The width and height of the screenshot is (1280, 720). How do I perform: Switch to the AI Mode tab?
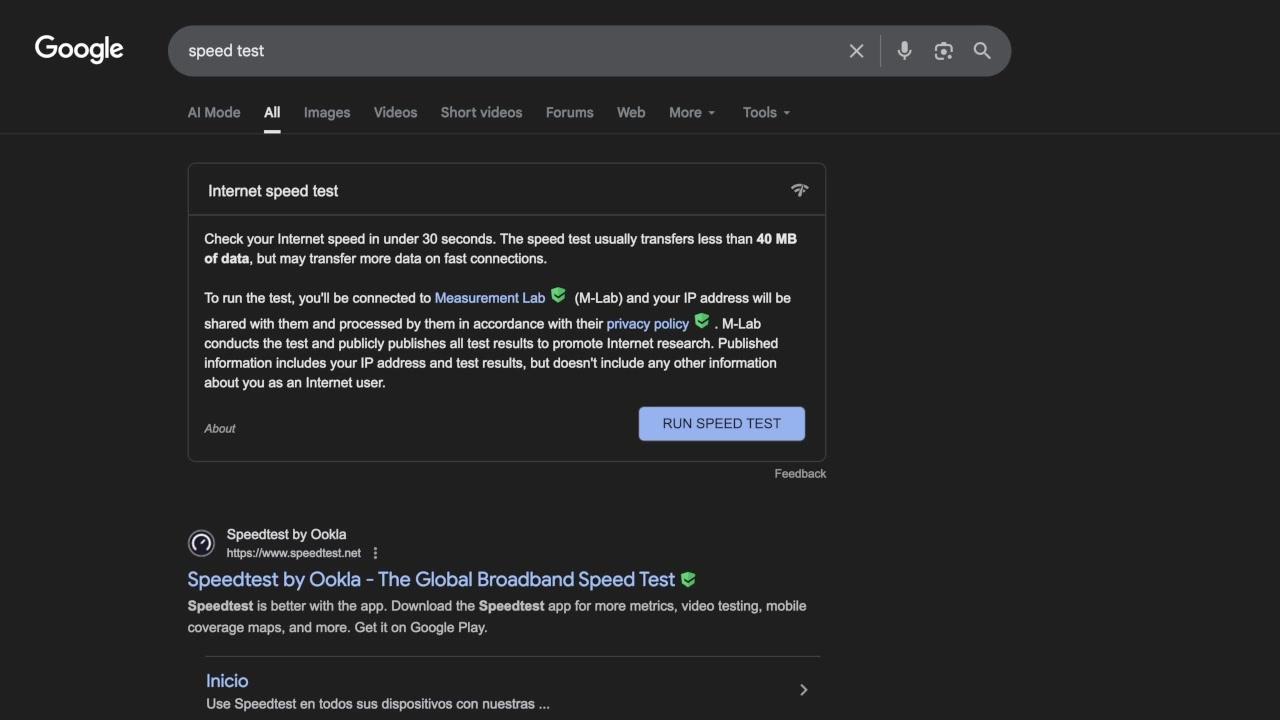(214, 113)
